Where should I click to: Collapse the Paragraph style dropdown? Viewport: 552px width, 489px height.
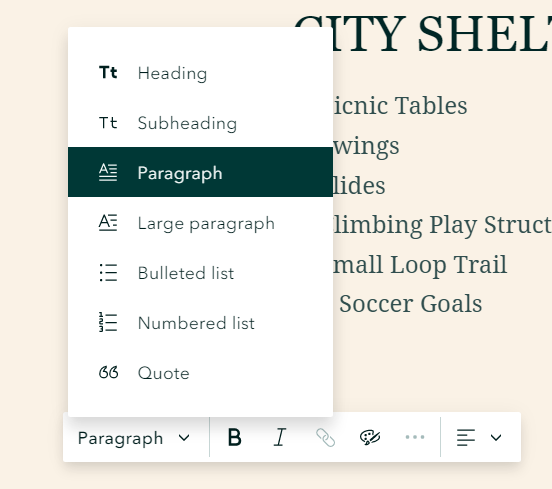tap(134, 438)
